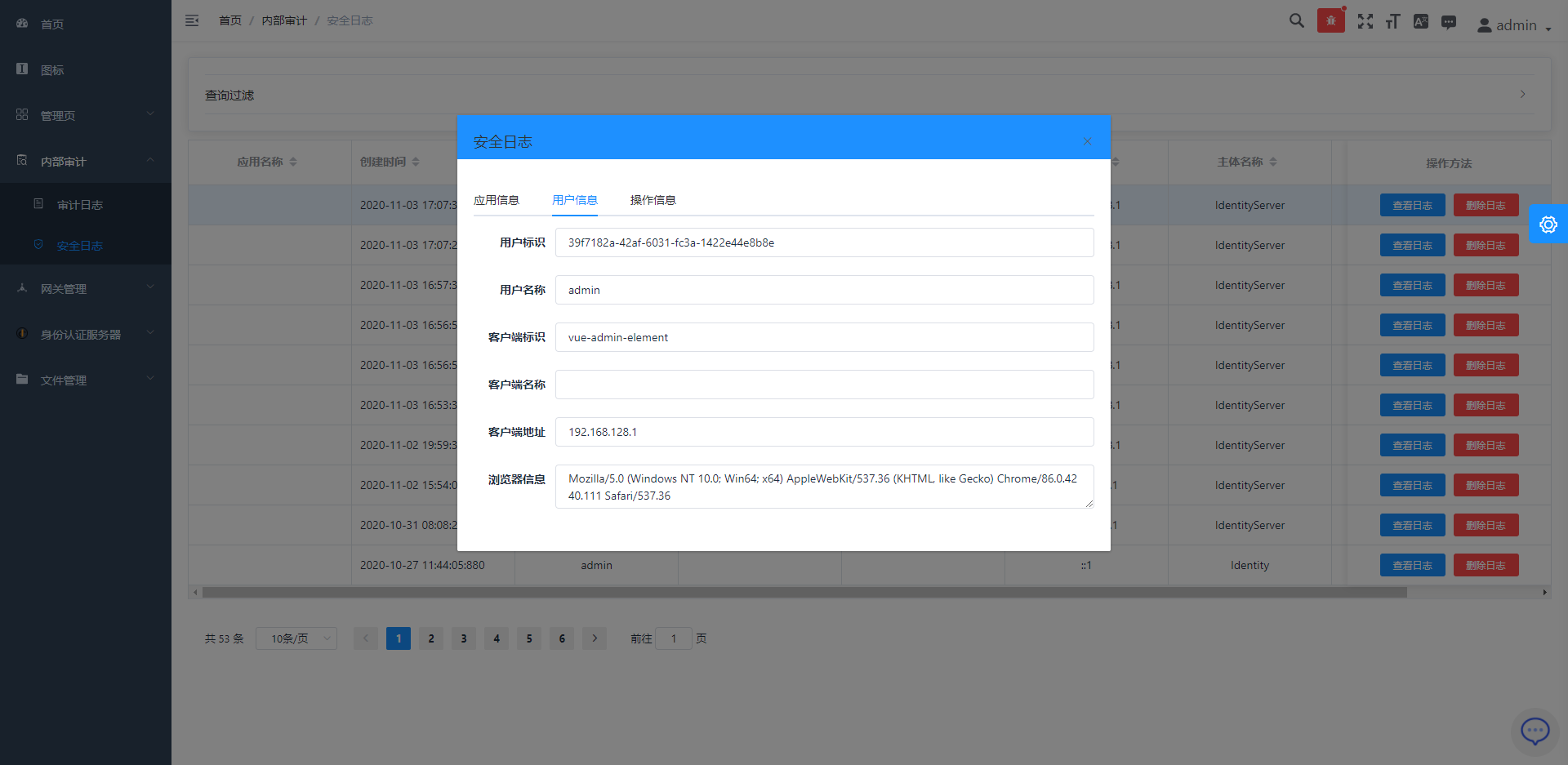Open the font size selector icon
Viewport: 1568px width, 765px height.
[1392, 21]
